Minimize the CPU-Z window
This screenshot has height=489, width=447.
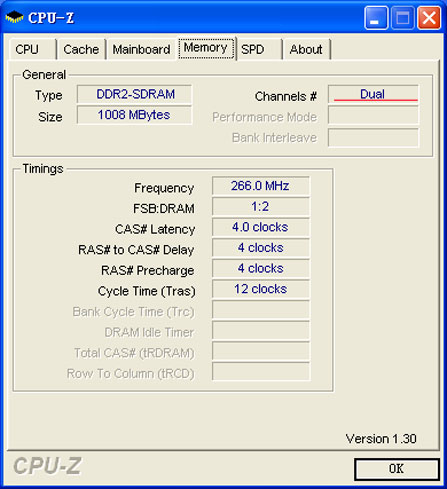[376, 18]
